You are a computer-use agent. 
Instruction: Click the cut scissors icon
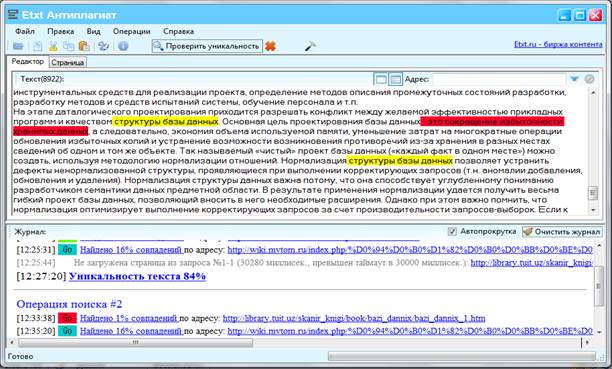tap(53, 46)
